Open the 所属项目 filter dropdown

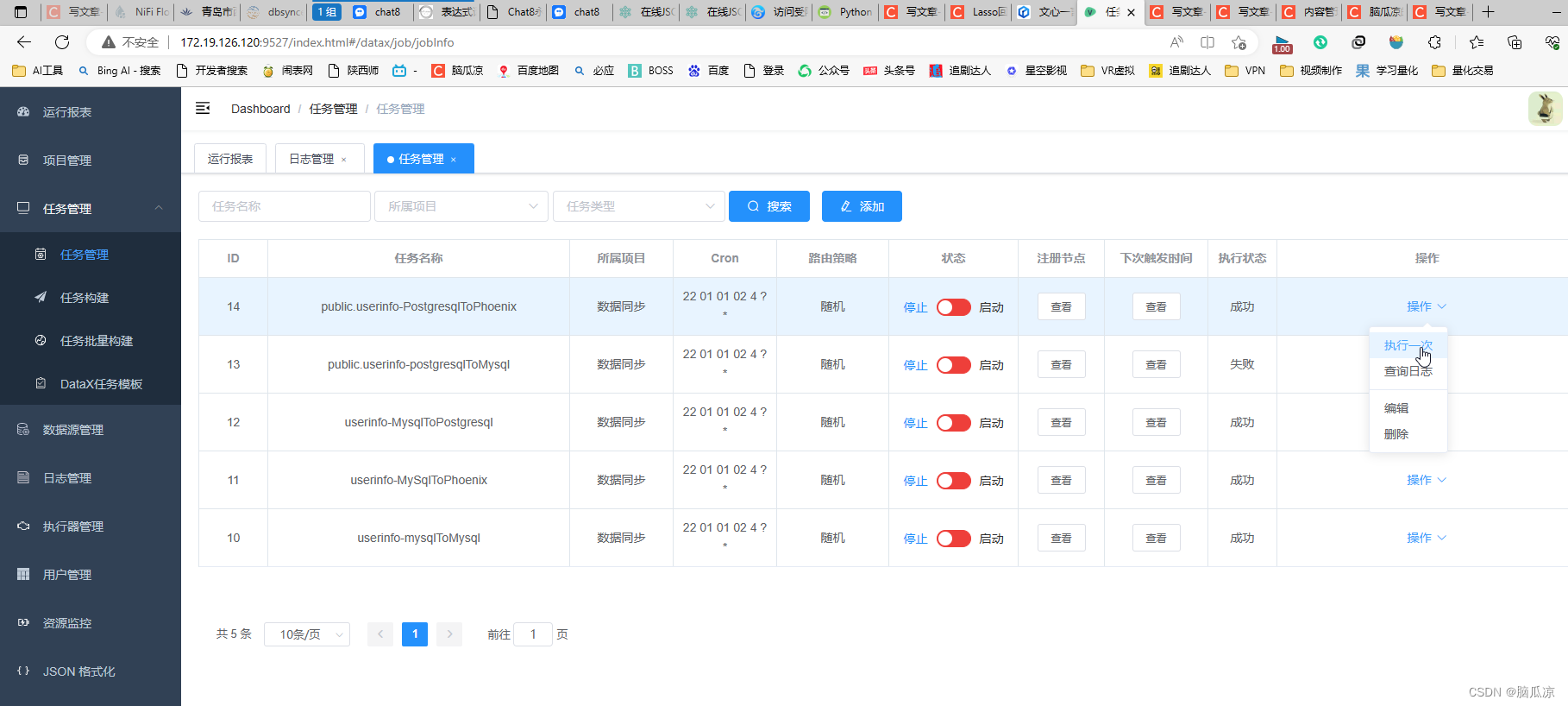pos(461,206)
